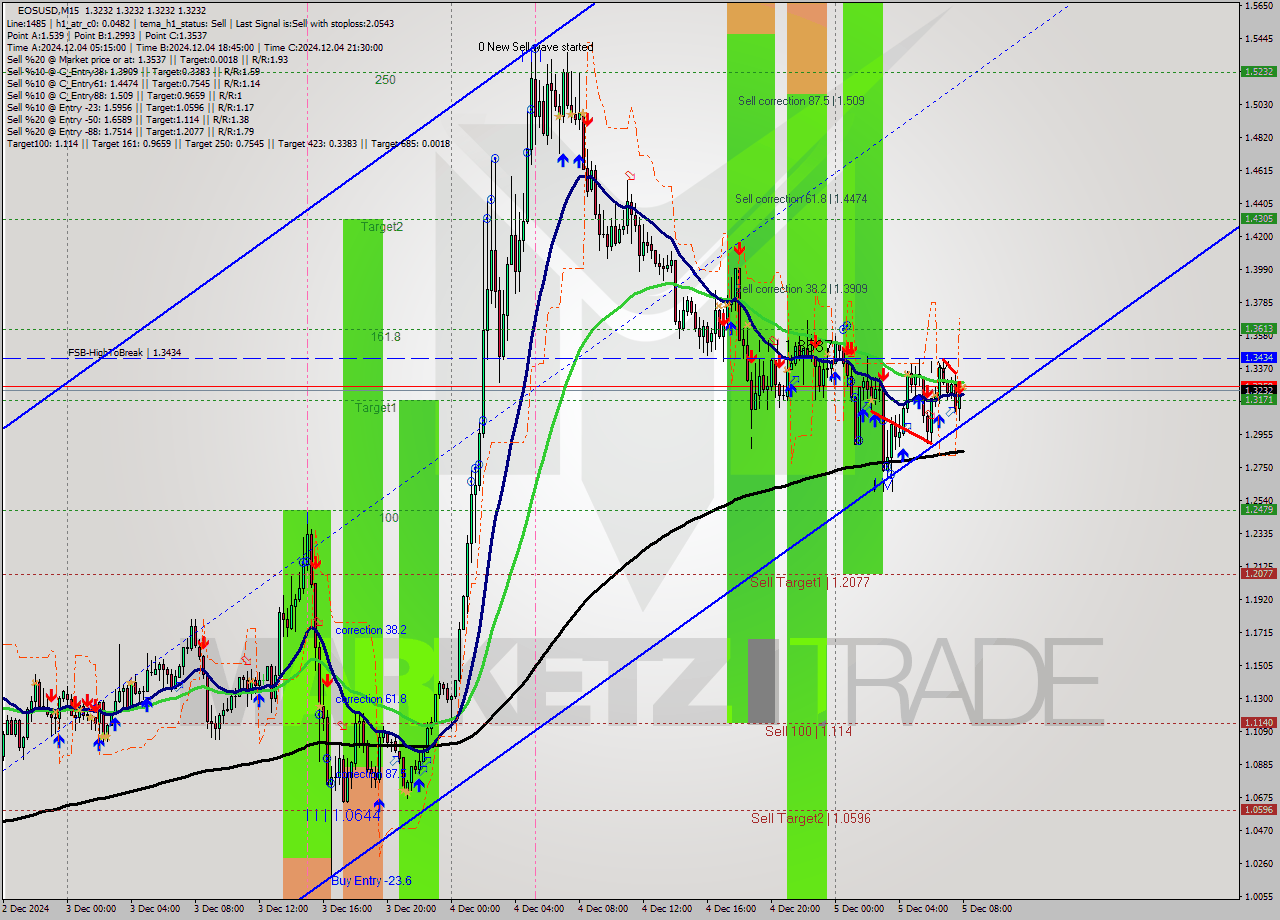Select the 'Sell %20 @ Entry -50' line
Screen dimensions: 1280x920
click(x=127, y=119)
